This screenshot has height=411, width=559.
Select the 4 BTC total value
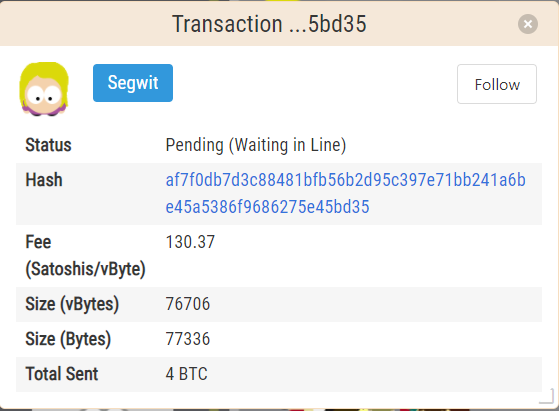point(186,374)
